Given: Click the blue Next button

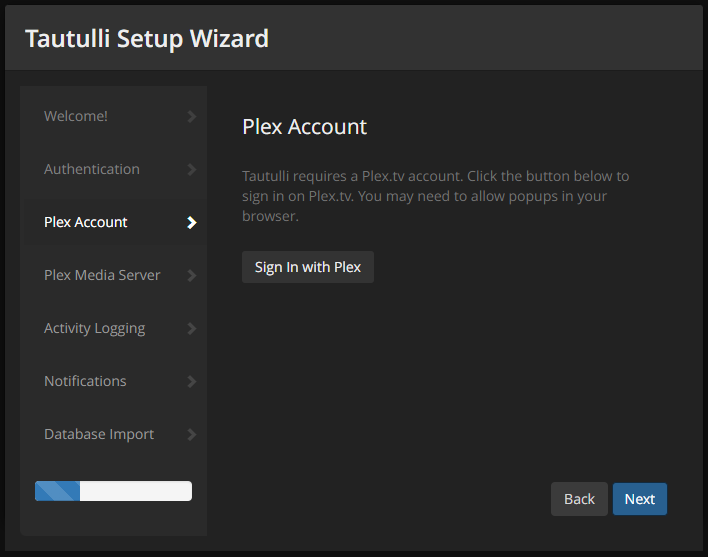Looking at the screenshot, I should tap(640, 499).
